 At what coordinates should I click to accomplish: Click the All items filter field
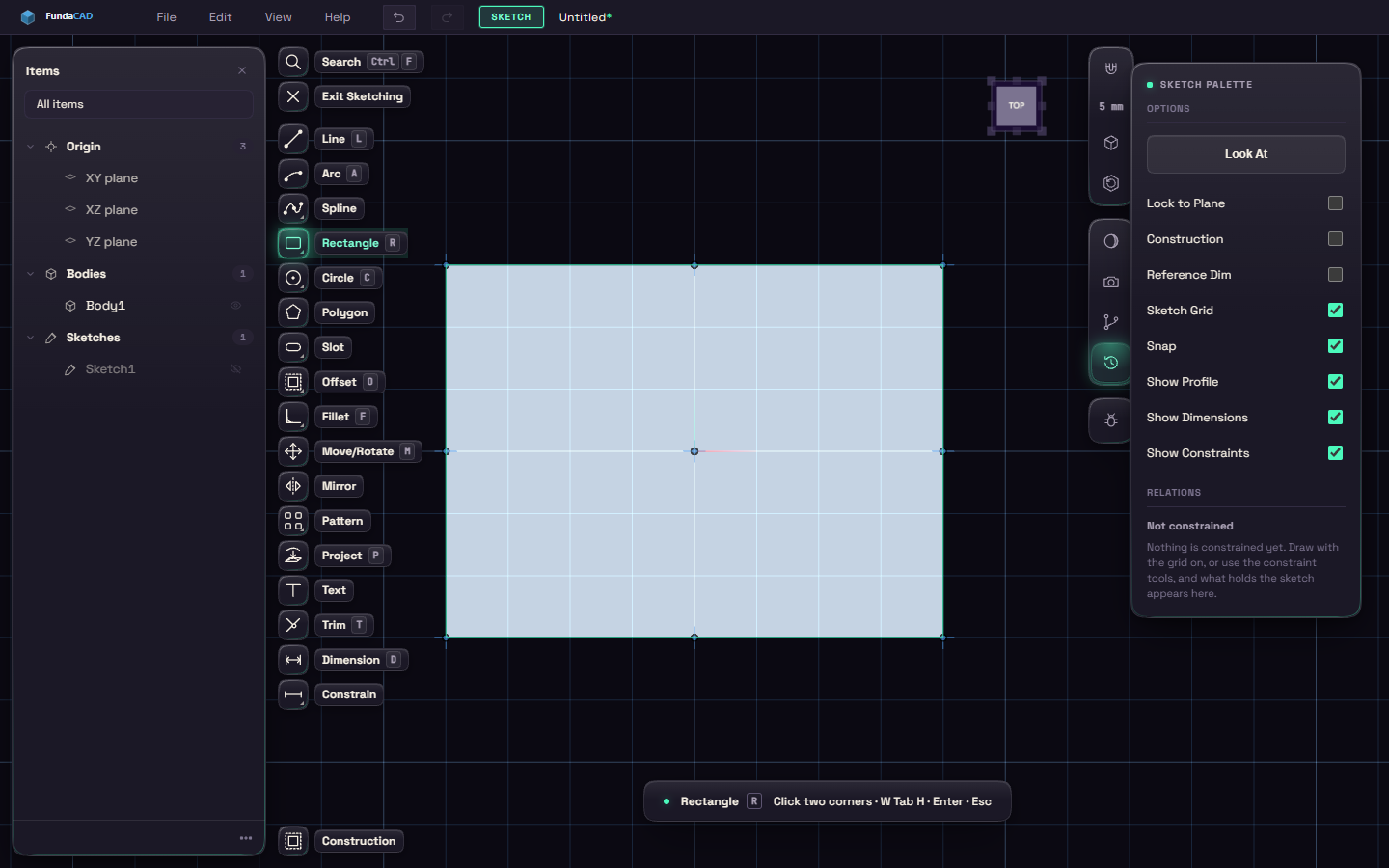tap(139, 104)
